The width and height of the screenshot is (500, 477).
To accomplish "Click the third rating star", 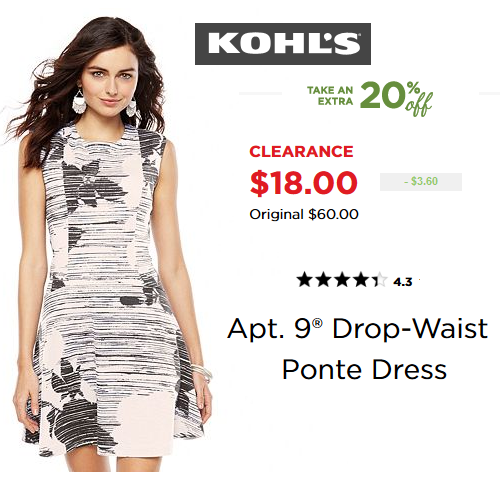I will pos(342,280).
